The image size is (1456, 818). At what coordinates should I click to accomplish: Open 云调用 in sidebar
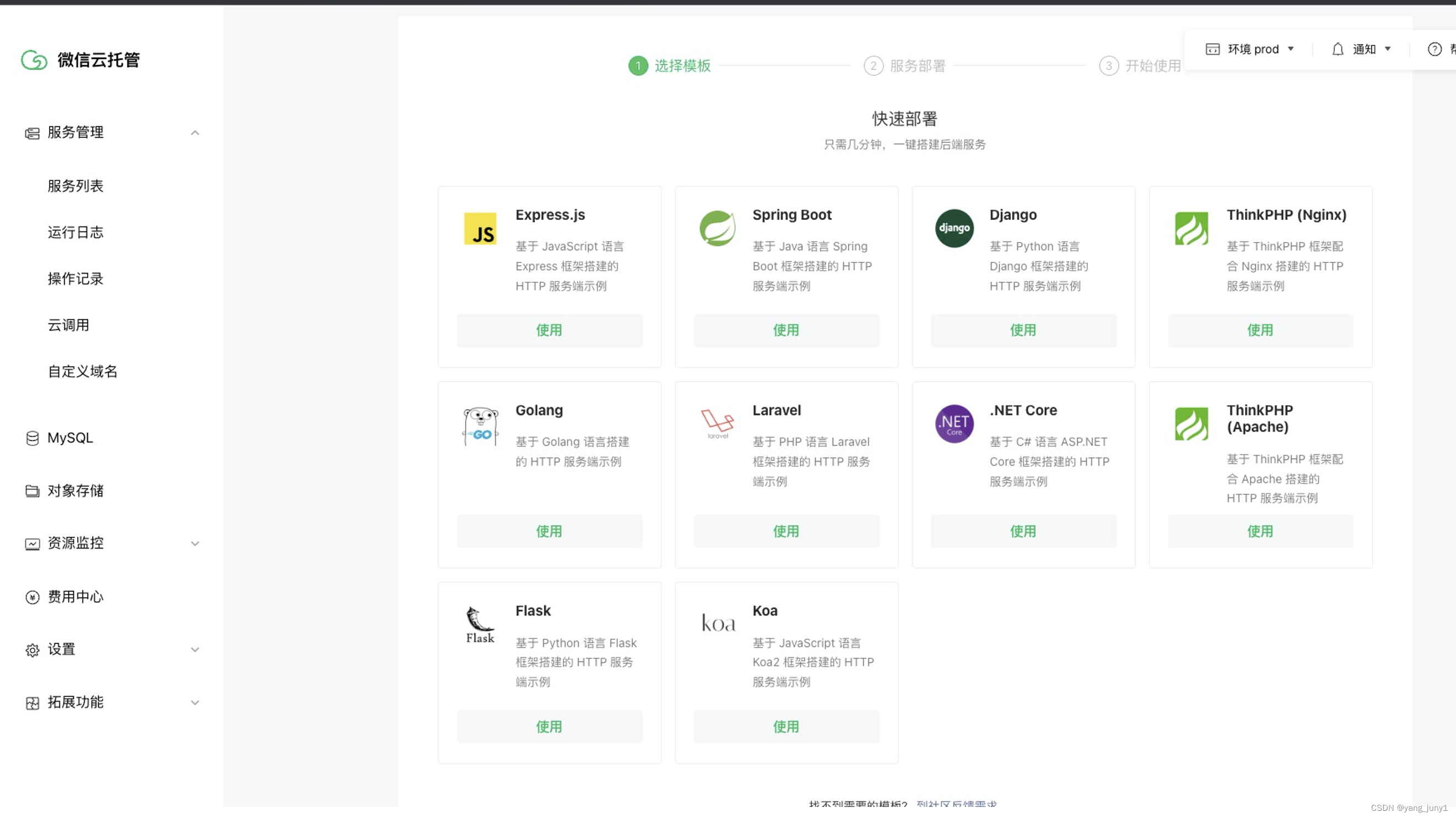click(68, 325)
